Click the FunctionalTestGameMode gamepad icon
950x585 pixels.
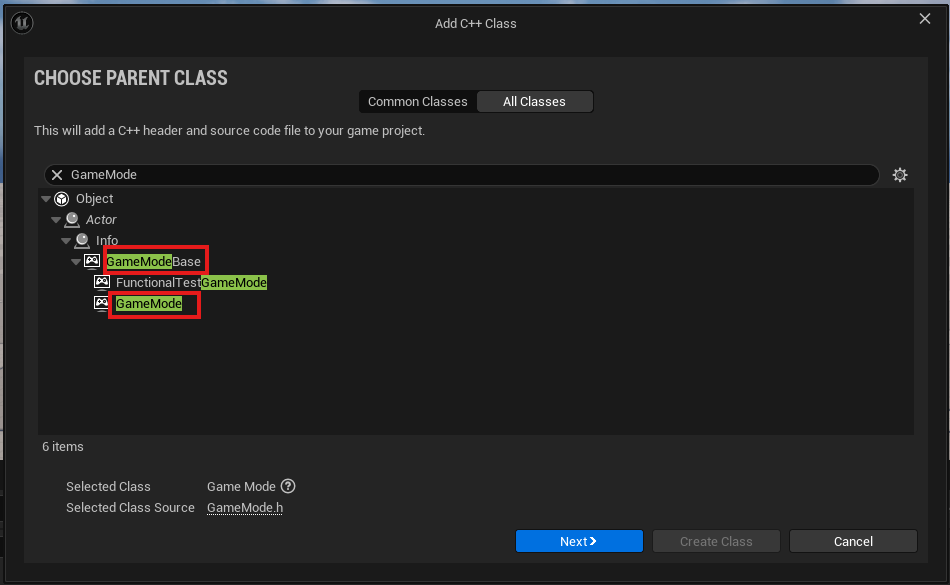coord(102,282)
